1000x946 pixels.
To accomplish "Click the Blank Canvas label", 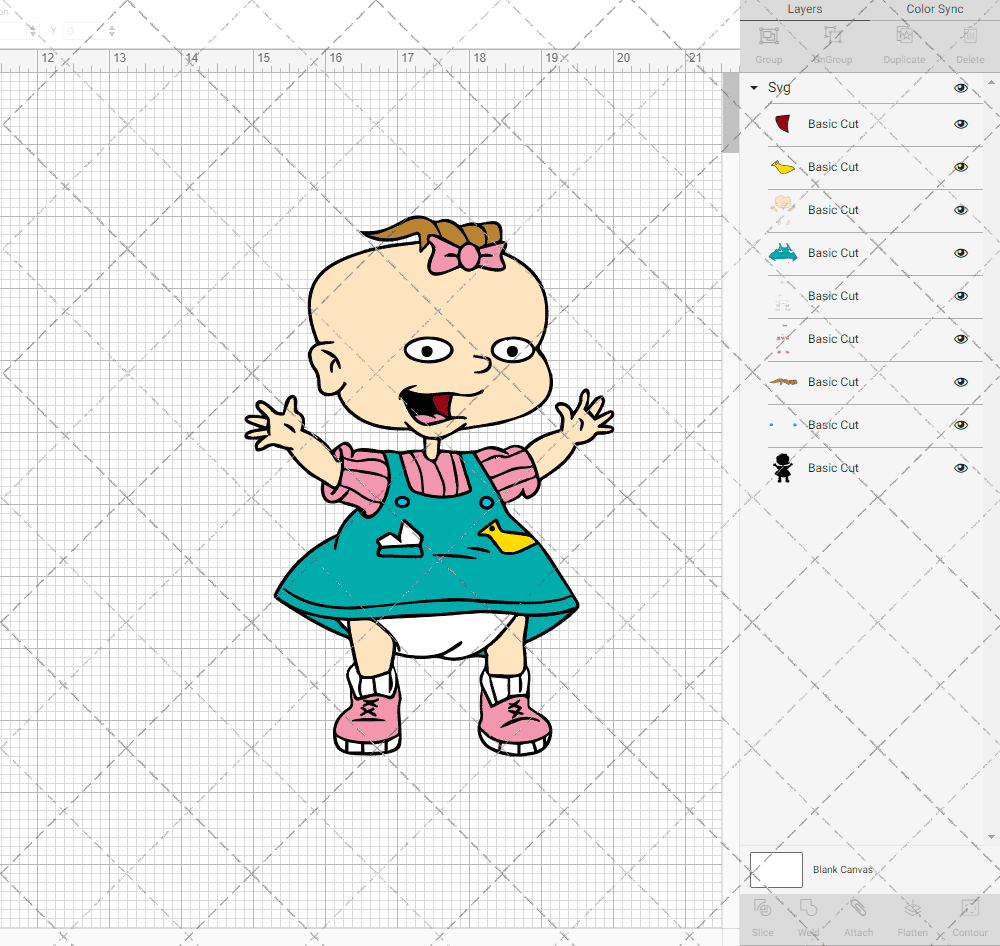I will 842,869.
